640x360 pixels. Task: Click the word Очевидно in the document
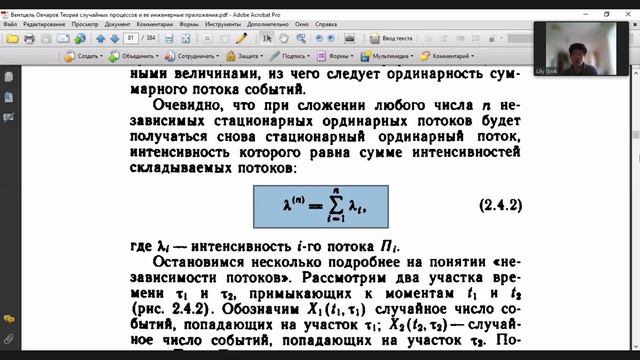click(x=188, y=105)
